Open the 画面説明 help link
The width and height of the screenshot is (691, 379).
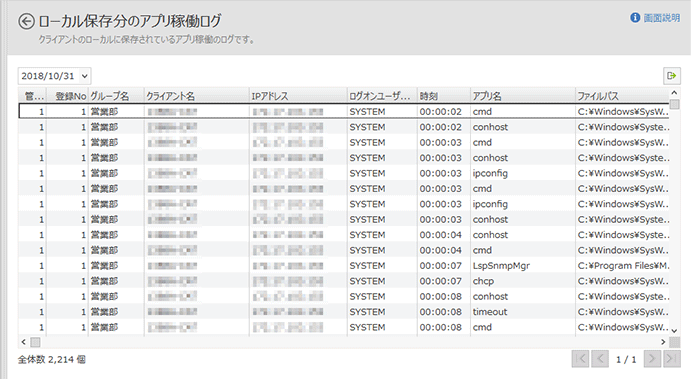pos(661,18)
